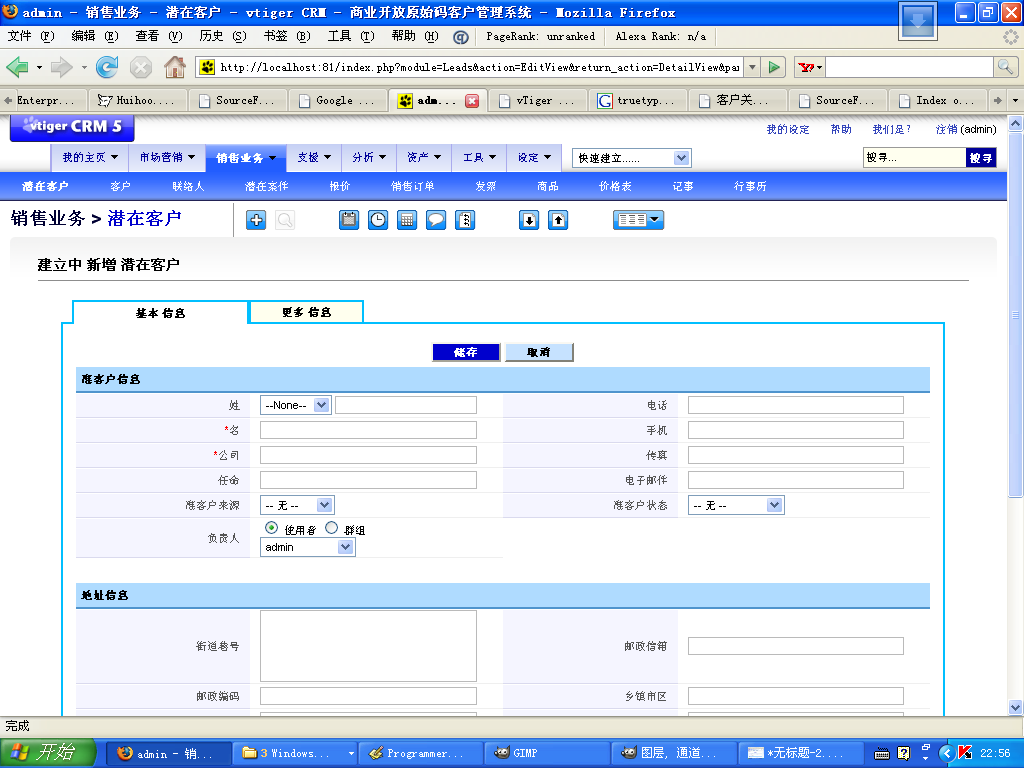Open the admin assigned-user dropdown
Screen dimensions: 1024x768
tap(308, 547)
